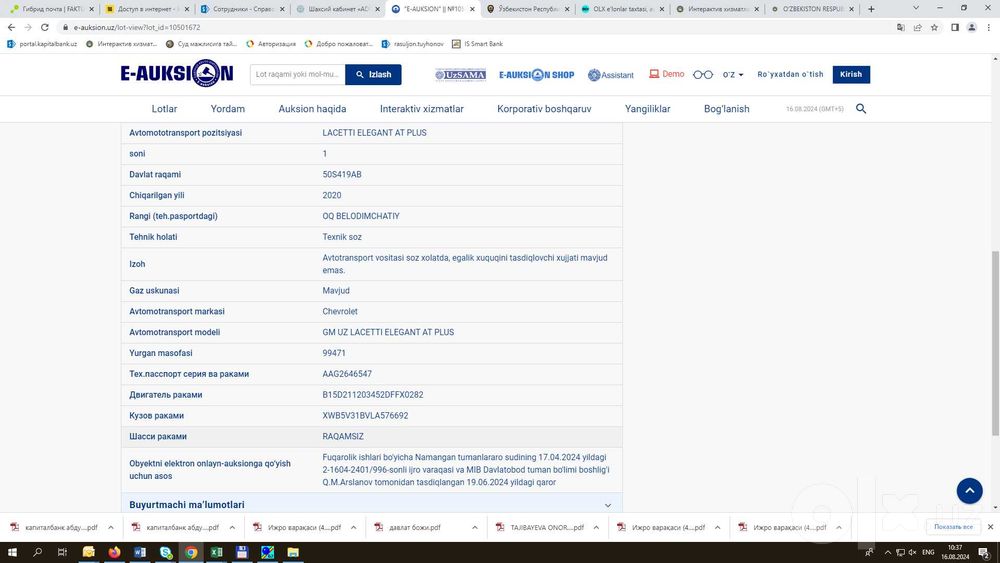The height and width of the screenshot is (563, 1000).
Task: Reload the current page
Action: (x=45, y=27)
